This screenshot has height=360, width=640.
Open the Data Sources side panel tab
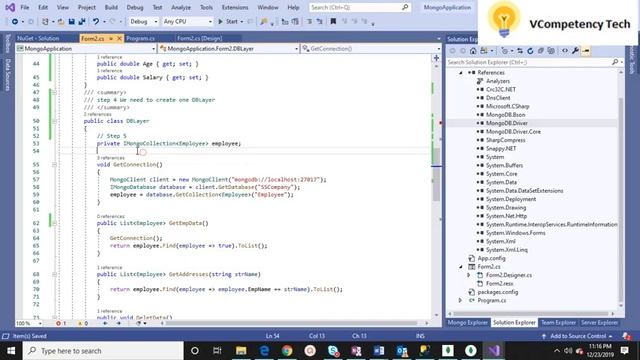tap(7, 75)
